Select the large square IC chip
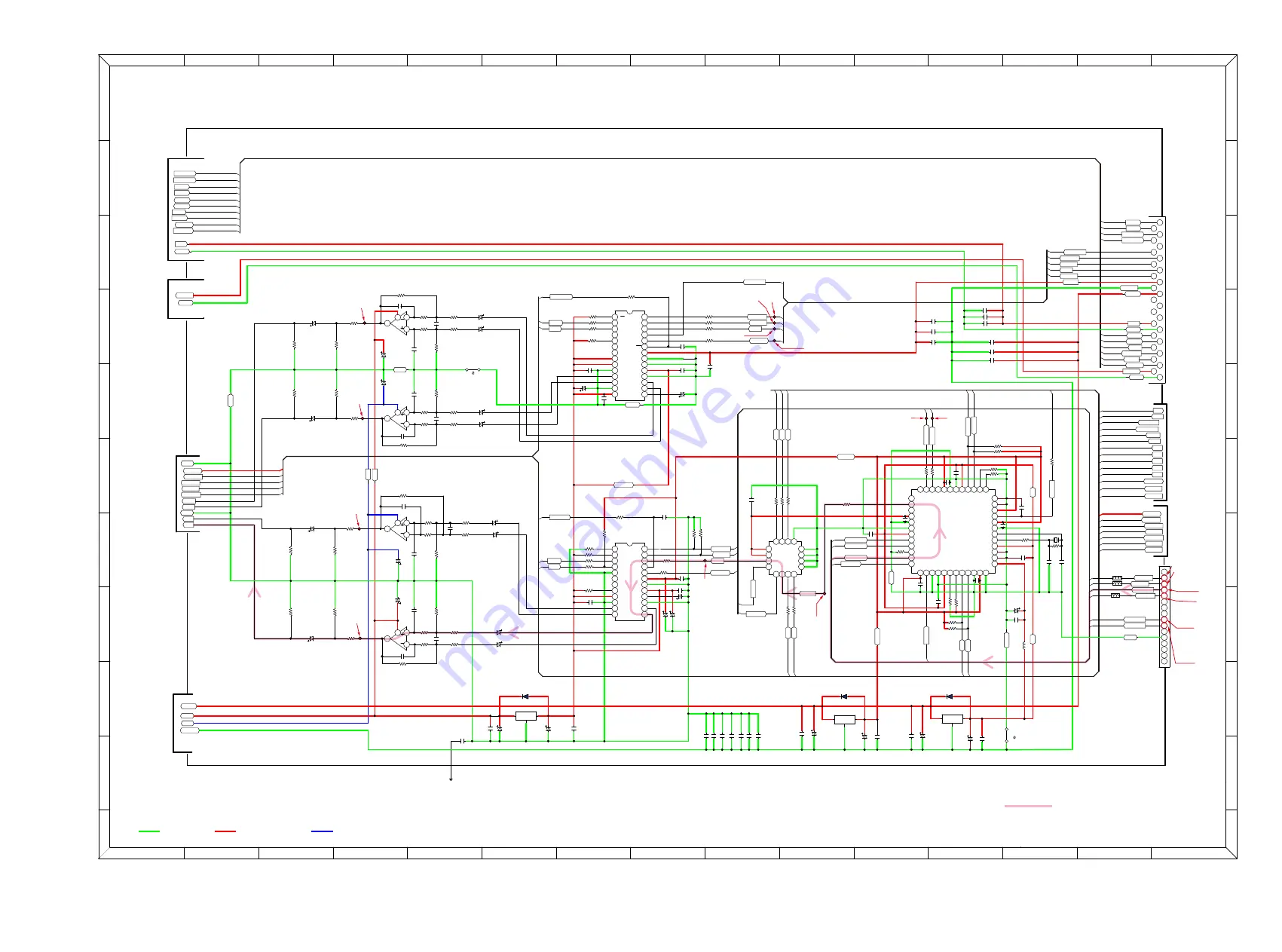 coord(953,531)
